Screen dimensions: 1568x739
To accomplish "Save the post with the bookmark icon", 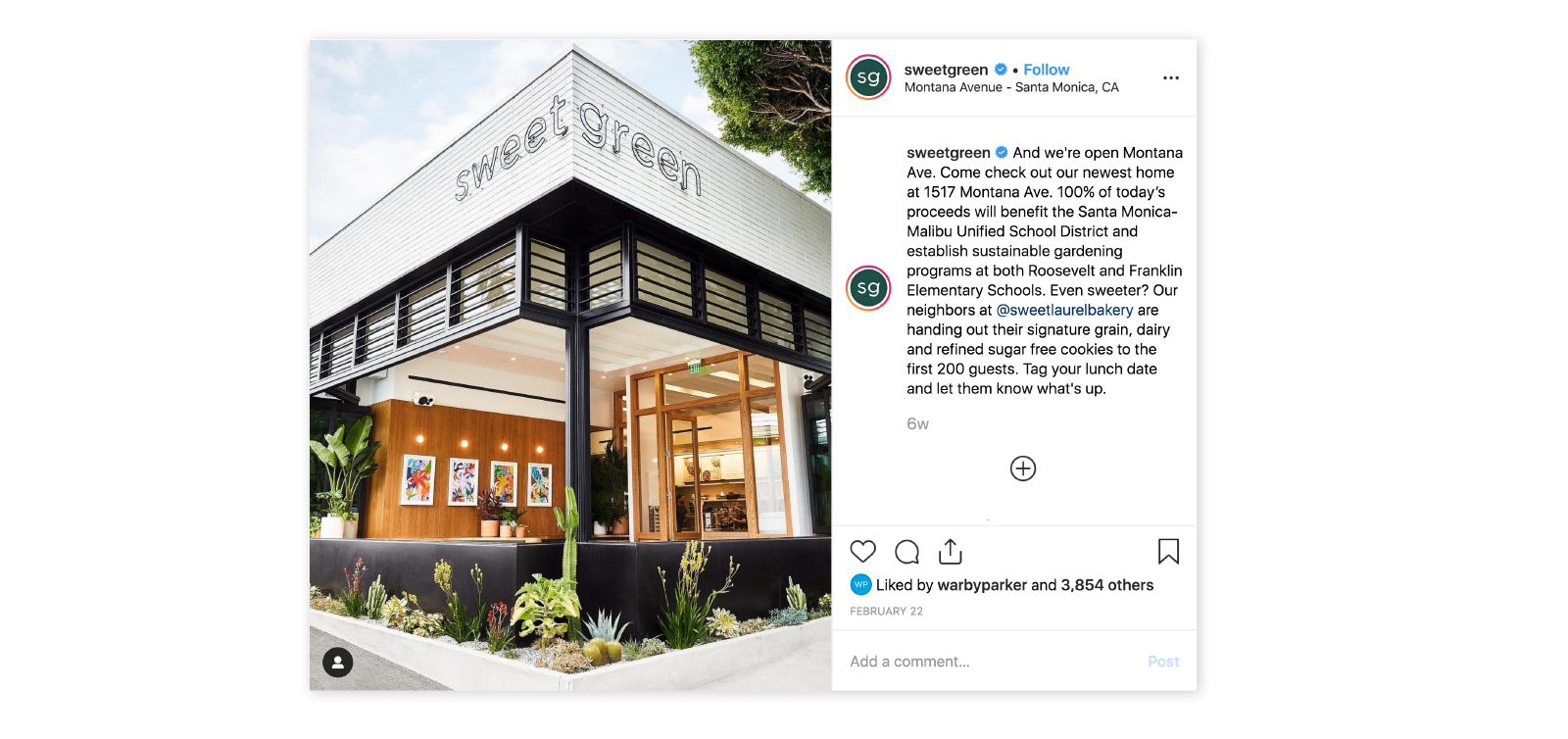I will [1168, 552].
